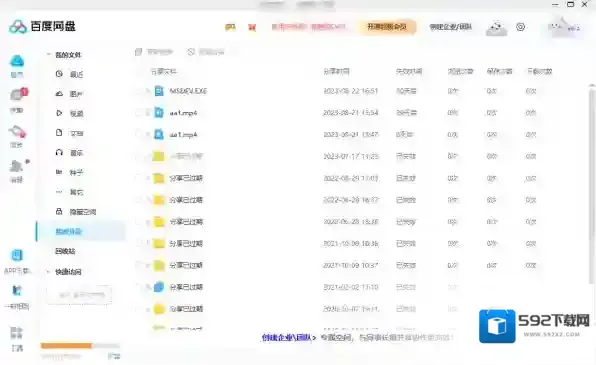Collapse the 我的文件 tree section
This screenshot has width=596, height=365.
[x=48, y=55]
